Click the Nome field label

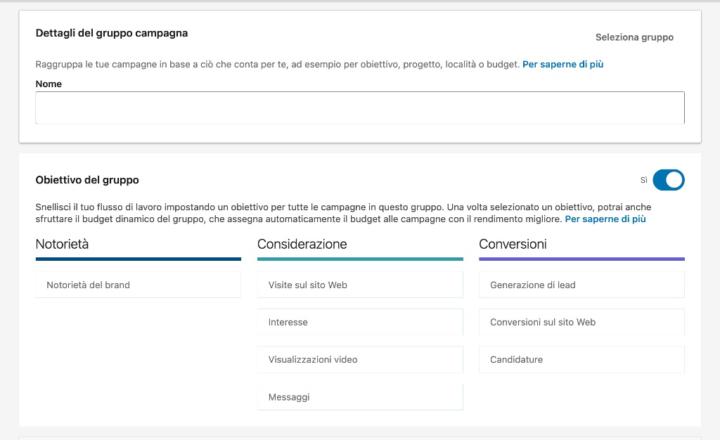coord(48,84)
